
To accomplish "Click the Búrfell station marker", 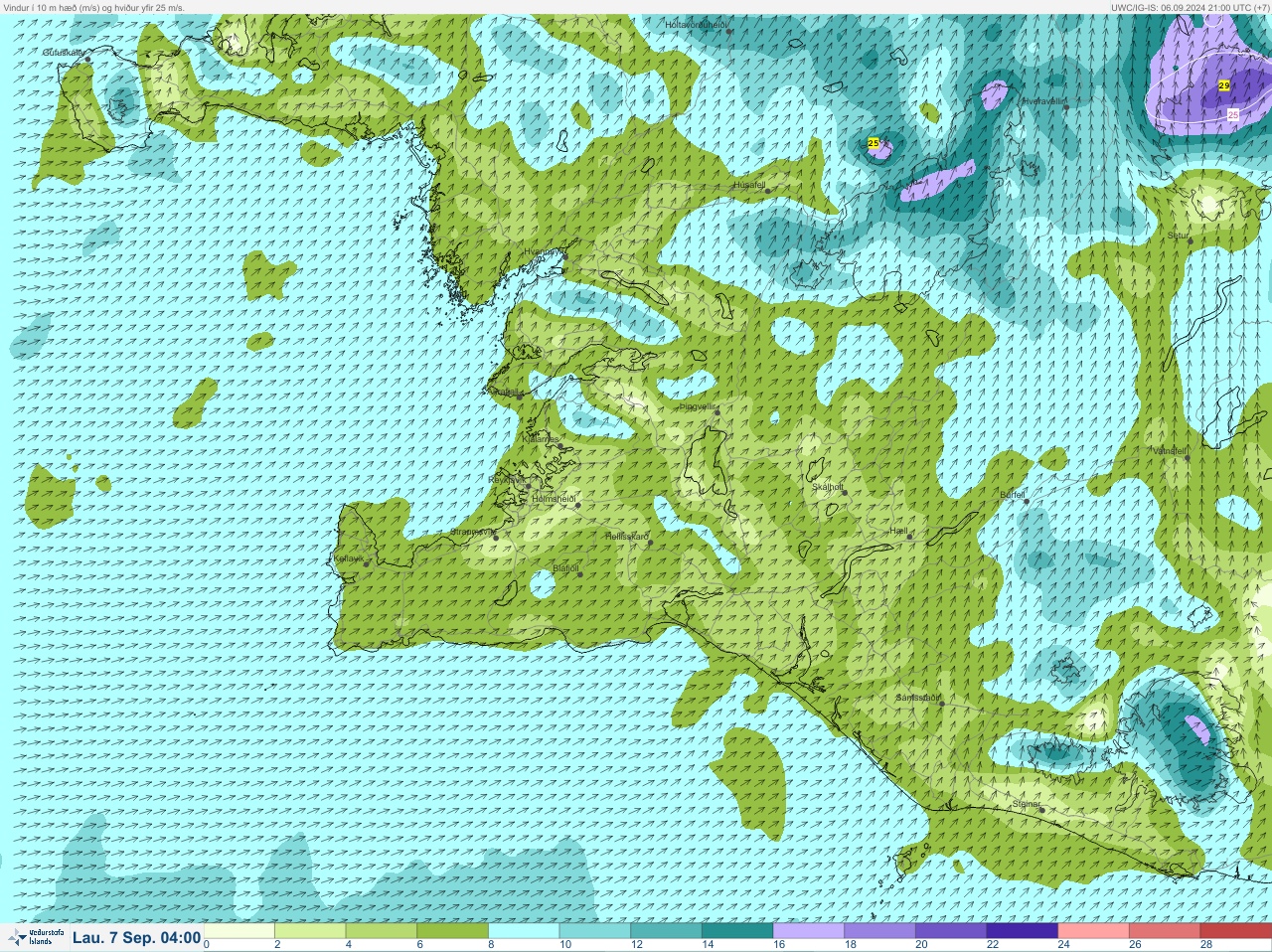I will [1027, 501].
